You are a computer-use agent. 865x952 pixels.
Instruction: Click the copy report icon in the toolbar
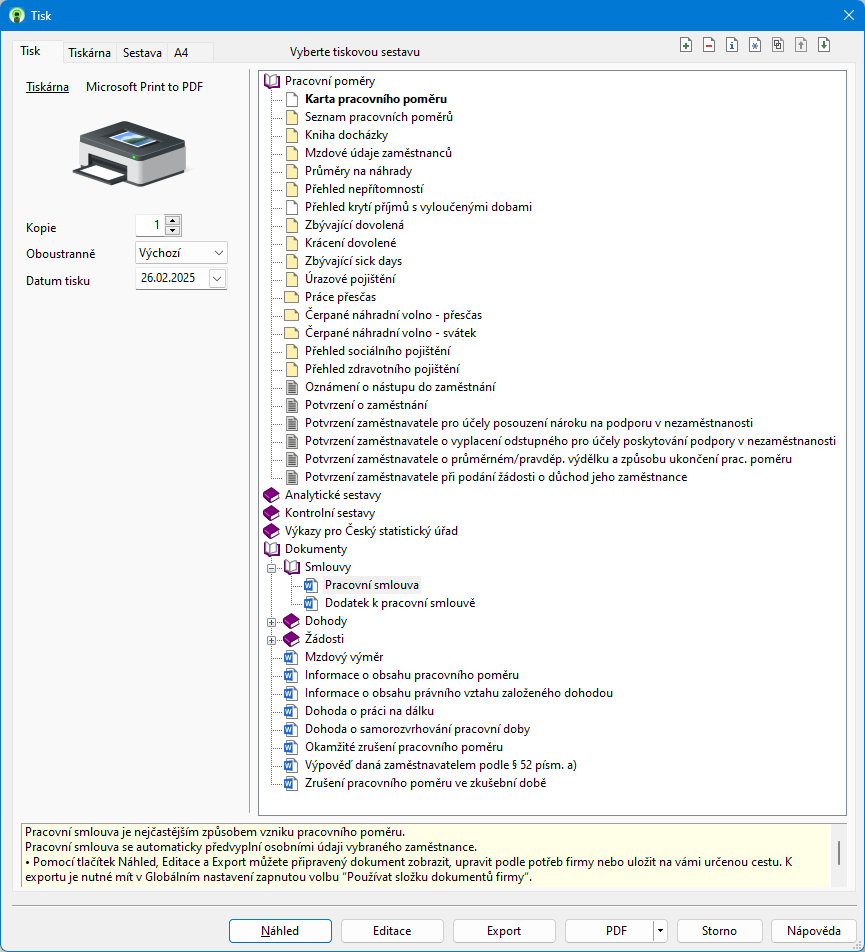tap(778, 45)
